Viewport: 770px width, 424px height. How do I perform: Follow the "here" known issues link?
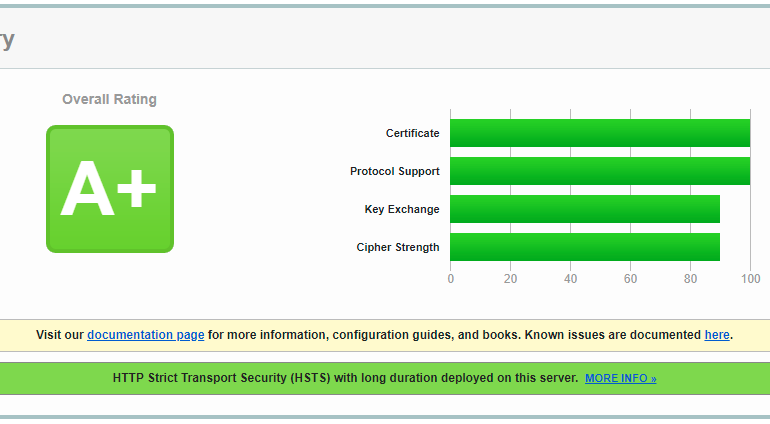[x=717, y=335]
